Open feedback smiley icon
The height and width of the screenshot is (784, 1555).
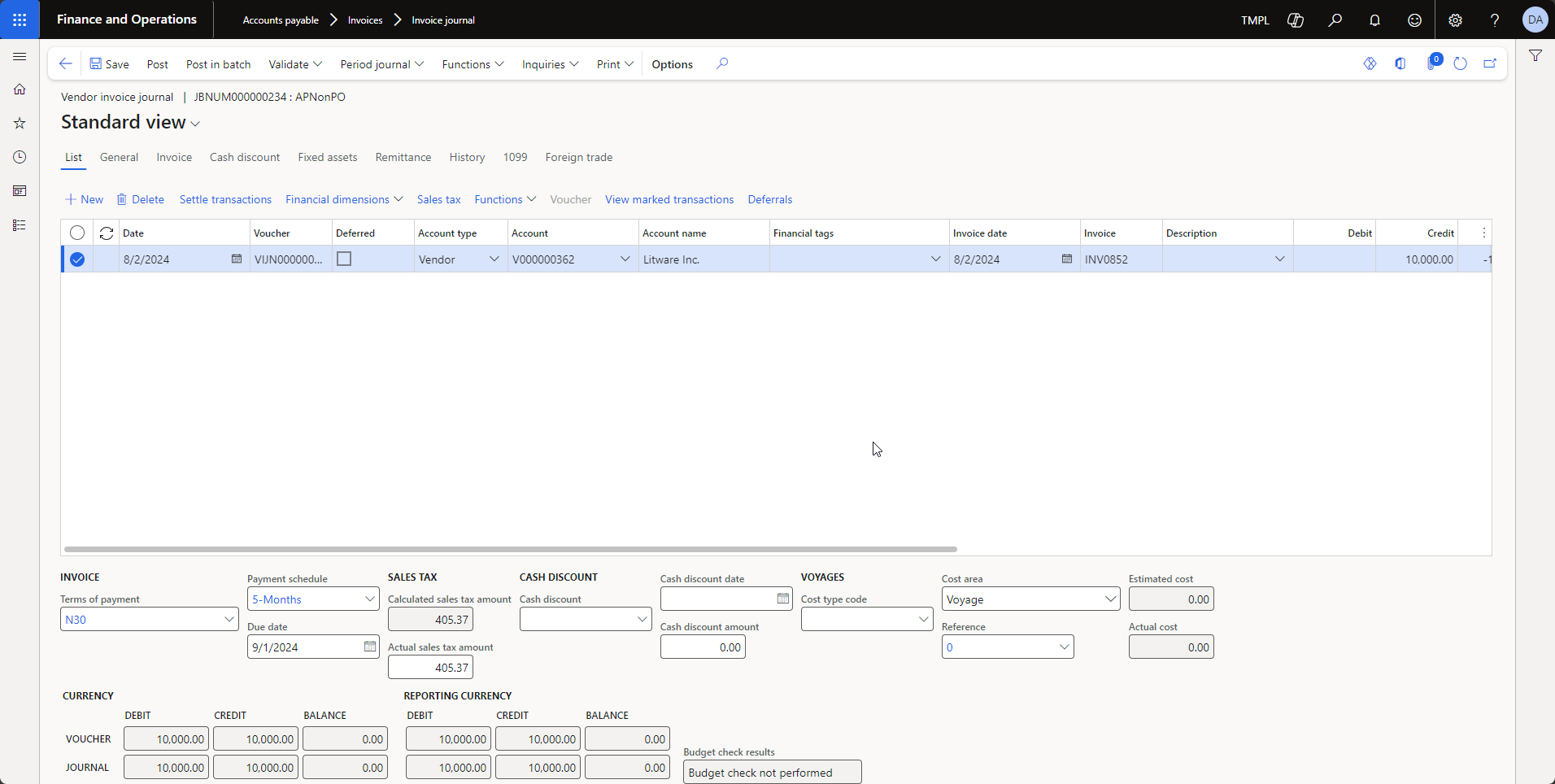point(1415,20)
